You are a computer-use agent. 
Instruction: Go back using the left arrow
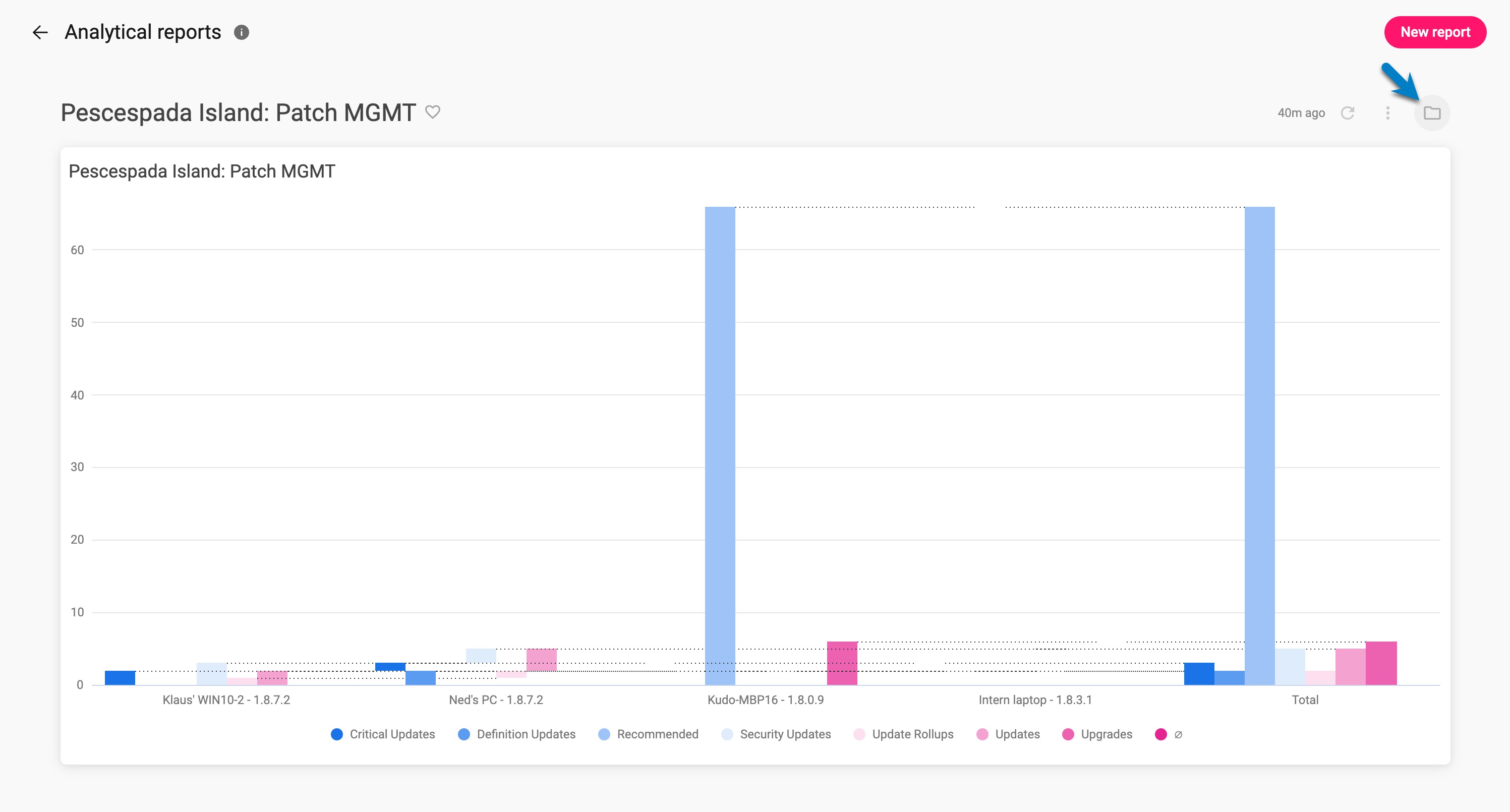coord(40,32)
